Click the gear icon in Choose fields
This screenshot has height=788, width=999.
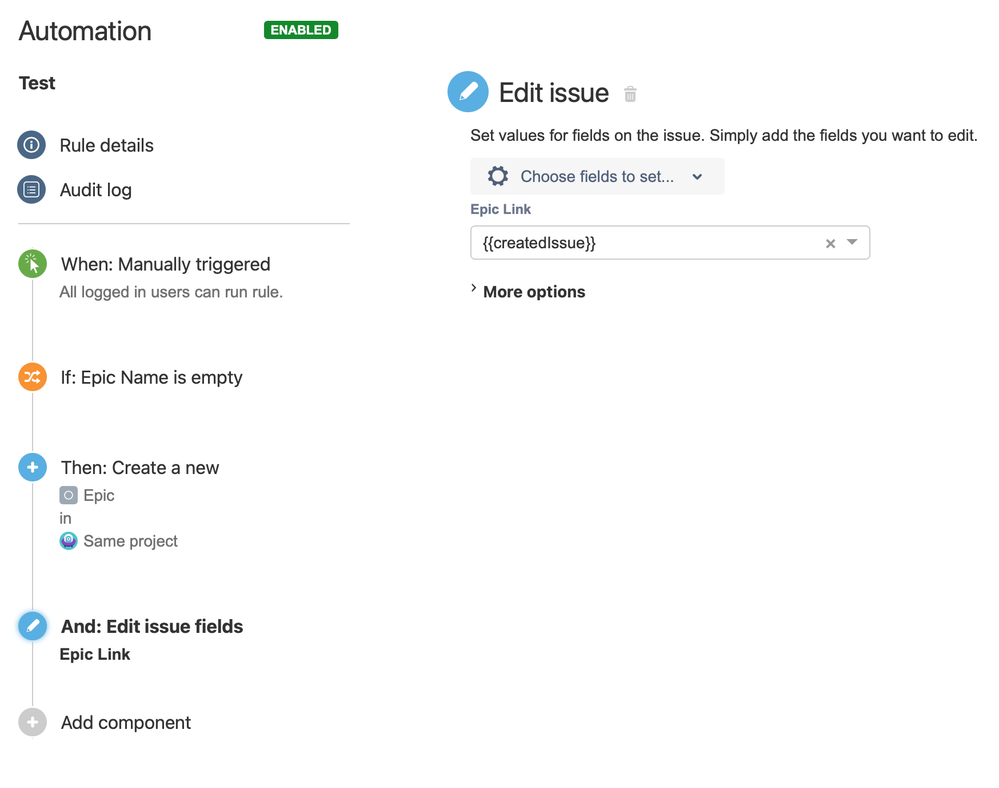(x=497, y=177)
